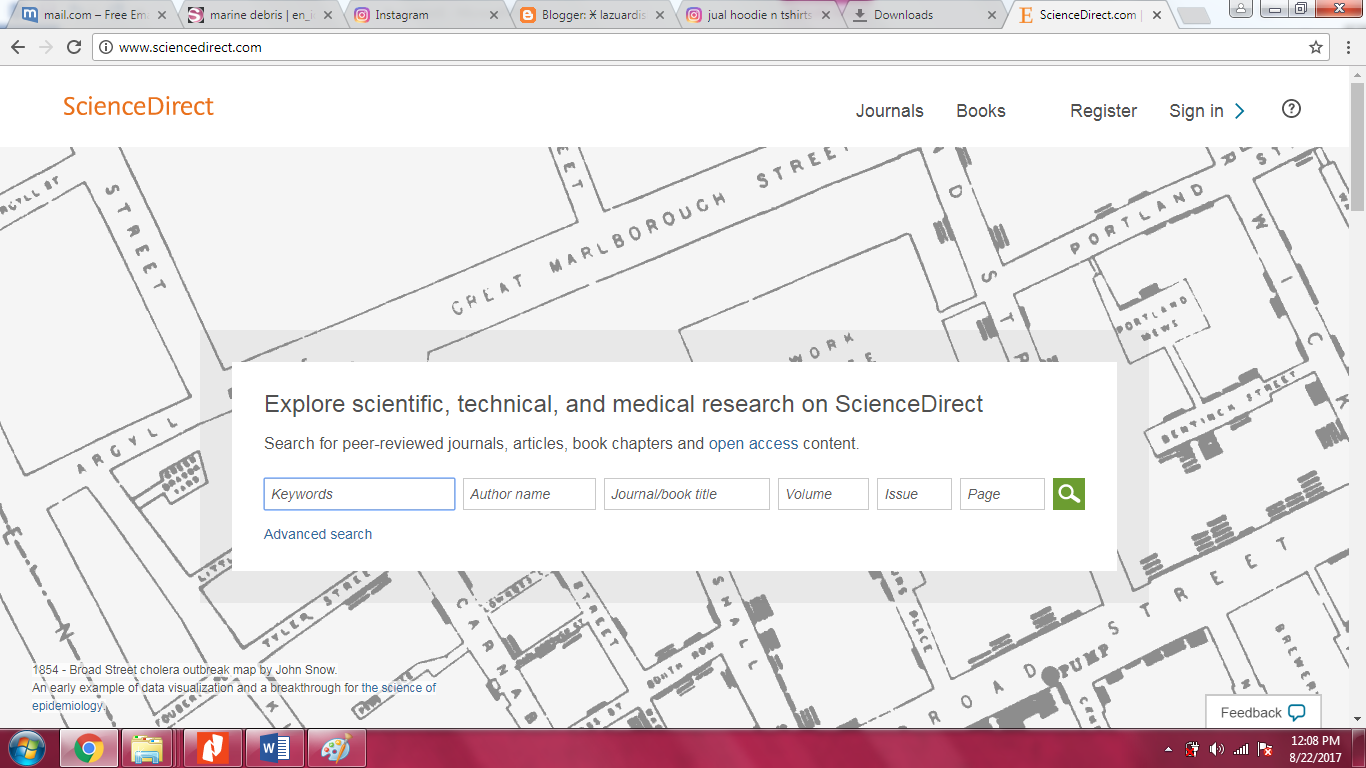The image size is (1366, 768).
Task: Switch to the jual hoodie n tshirts tab
Action: click(757, 15)
